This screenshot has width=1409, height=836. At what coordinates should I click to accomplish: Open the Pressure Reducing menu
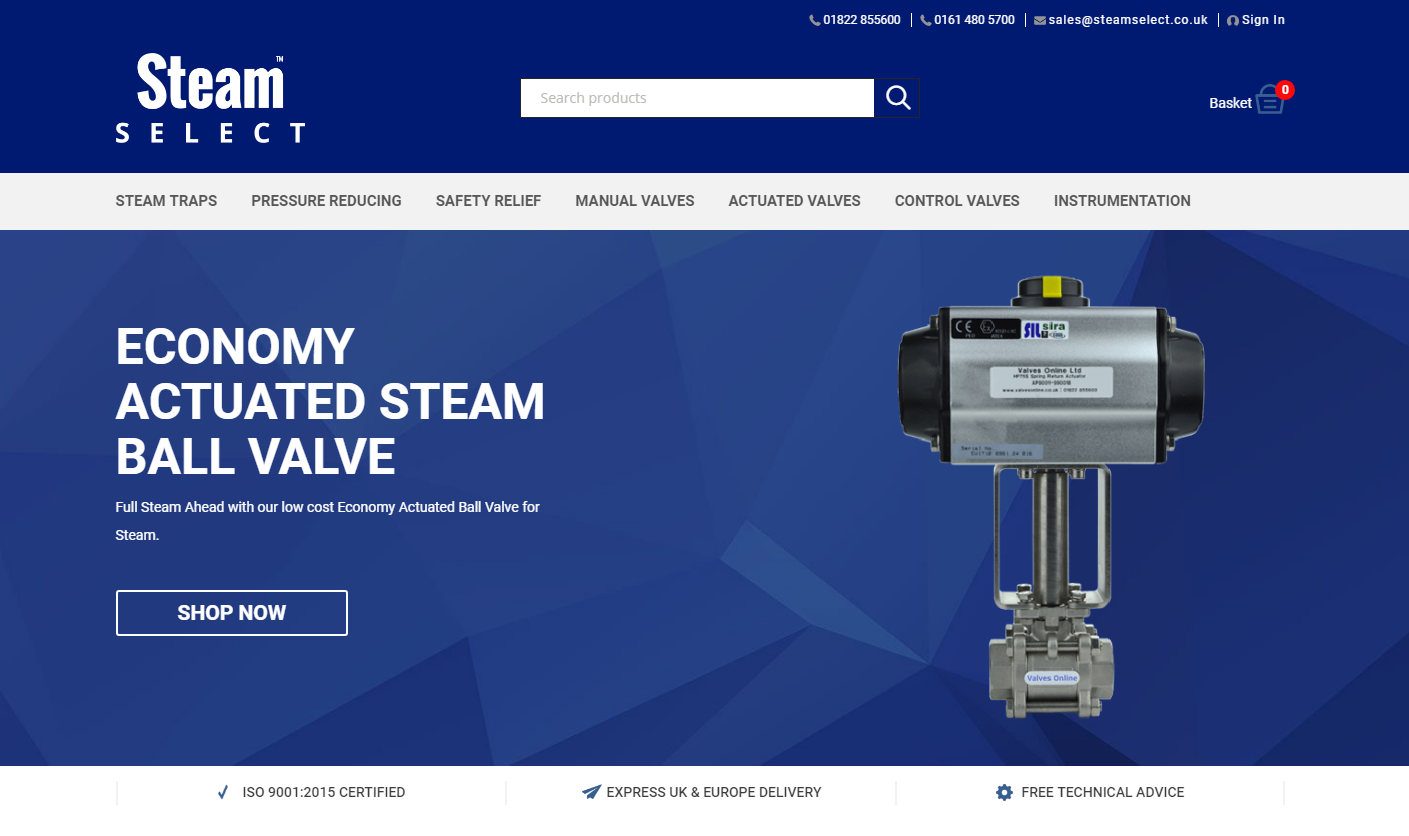326,201
